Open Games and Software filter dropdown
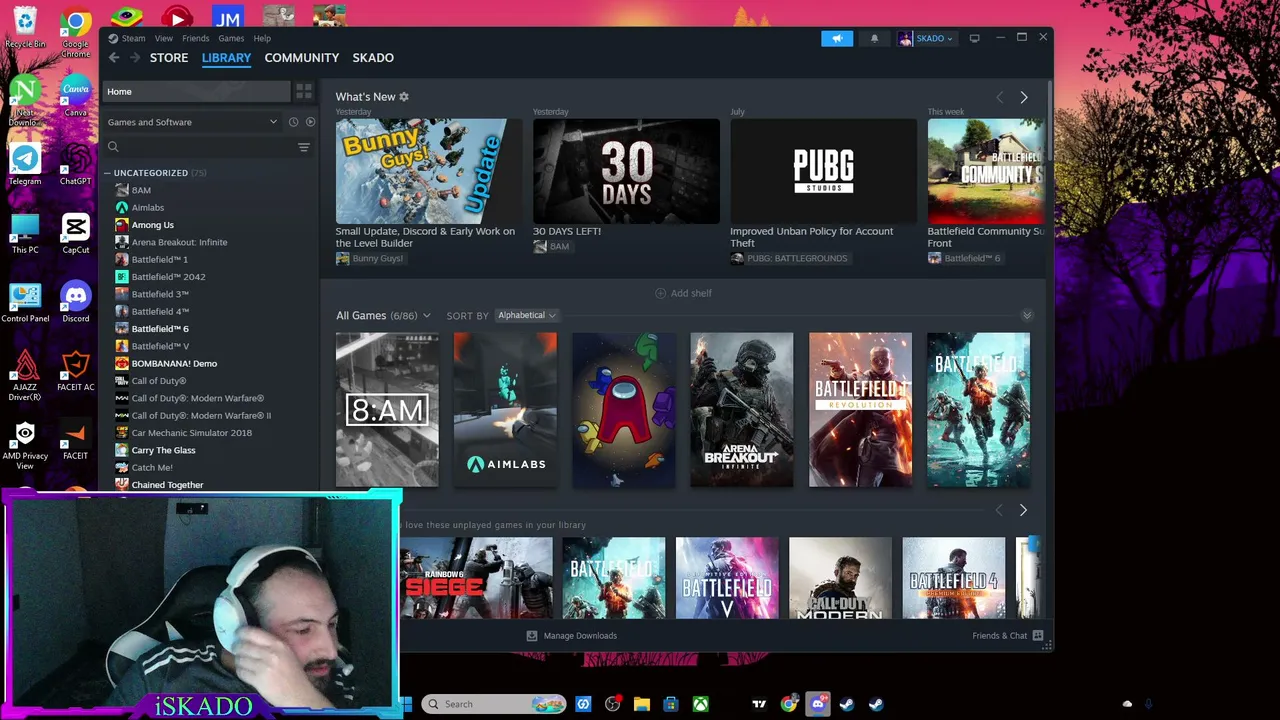 point(192,122)
